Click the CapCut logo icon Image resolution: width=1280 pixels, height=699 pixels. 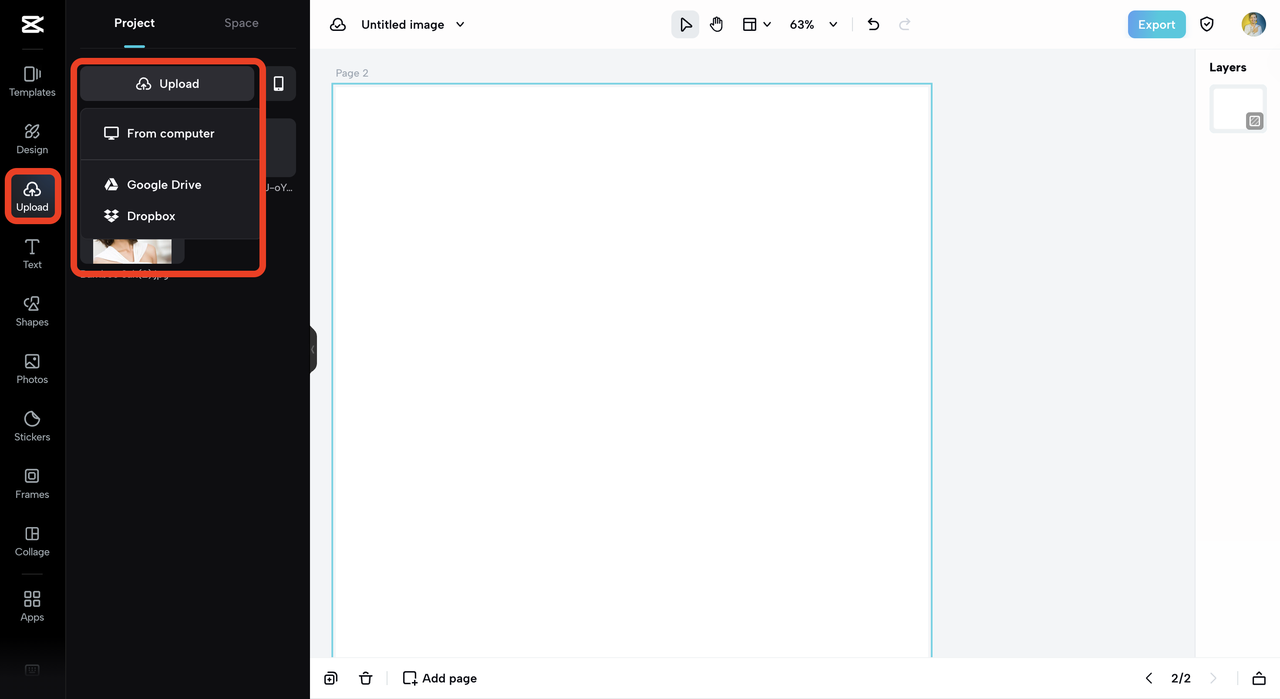click(32, 25)
